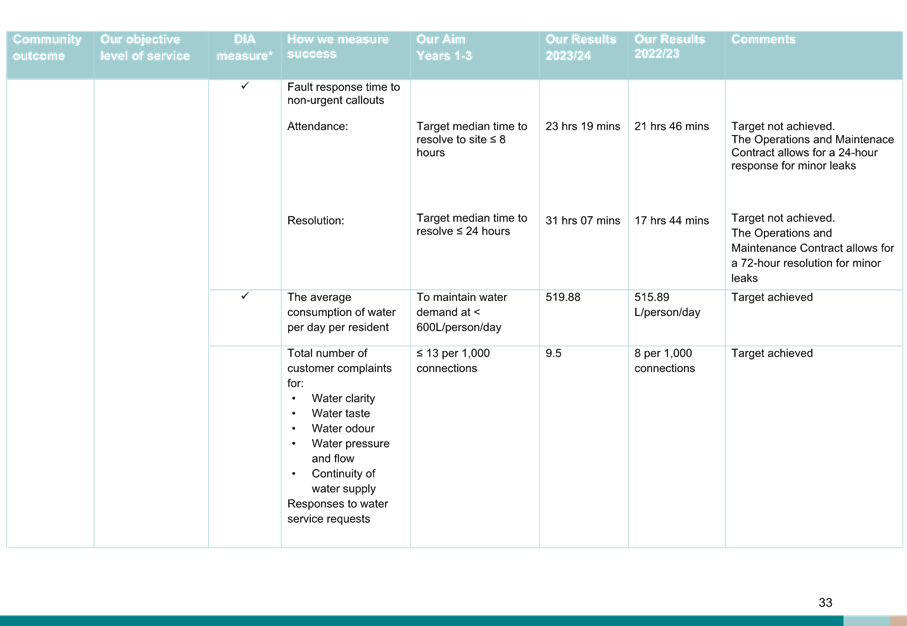The width and height of the screenshot is (907, 626).
Task: Click the 'Water taste' bullet
Action: 340,413
